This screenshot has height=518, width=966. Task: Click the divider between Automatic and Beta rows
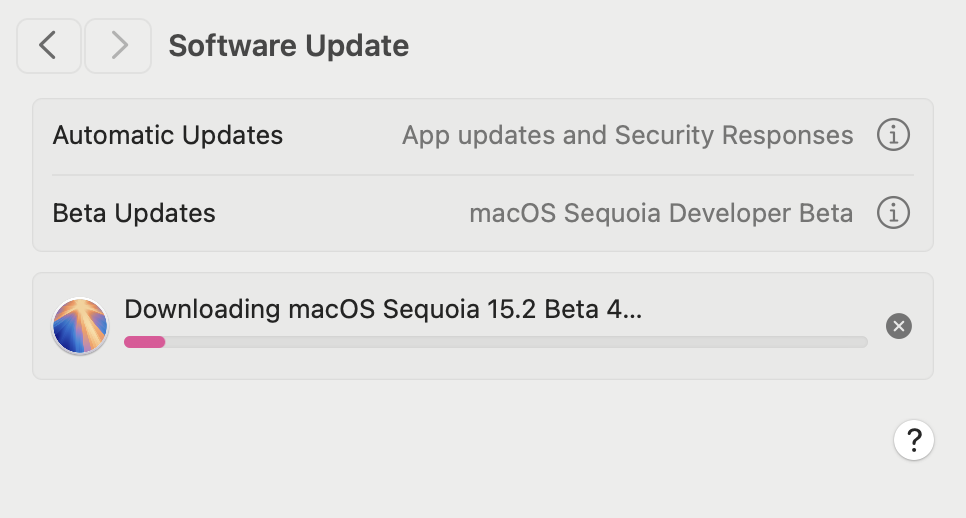pyautogui.click(x=483, y=175)
